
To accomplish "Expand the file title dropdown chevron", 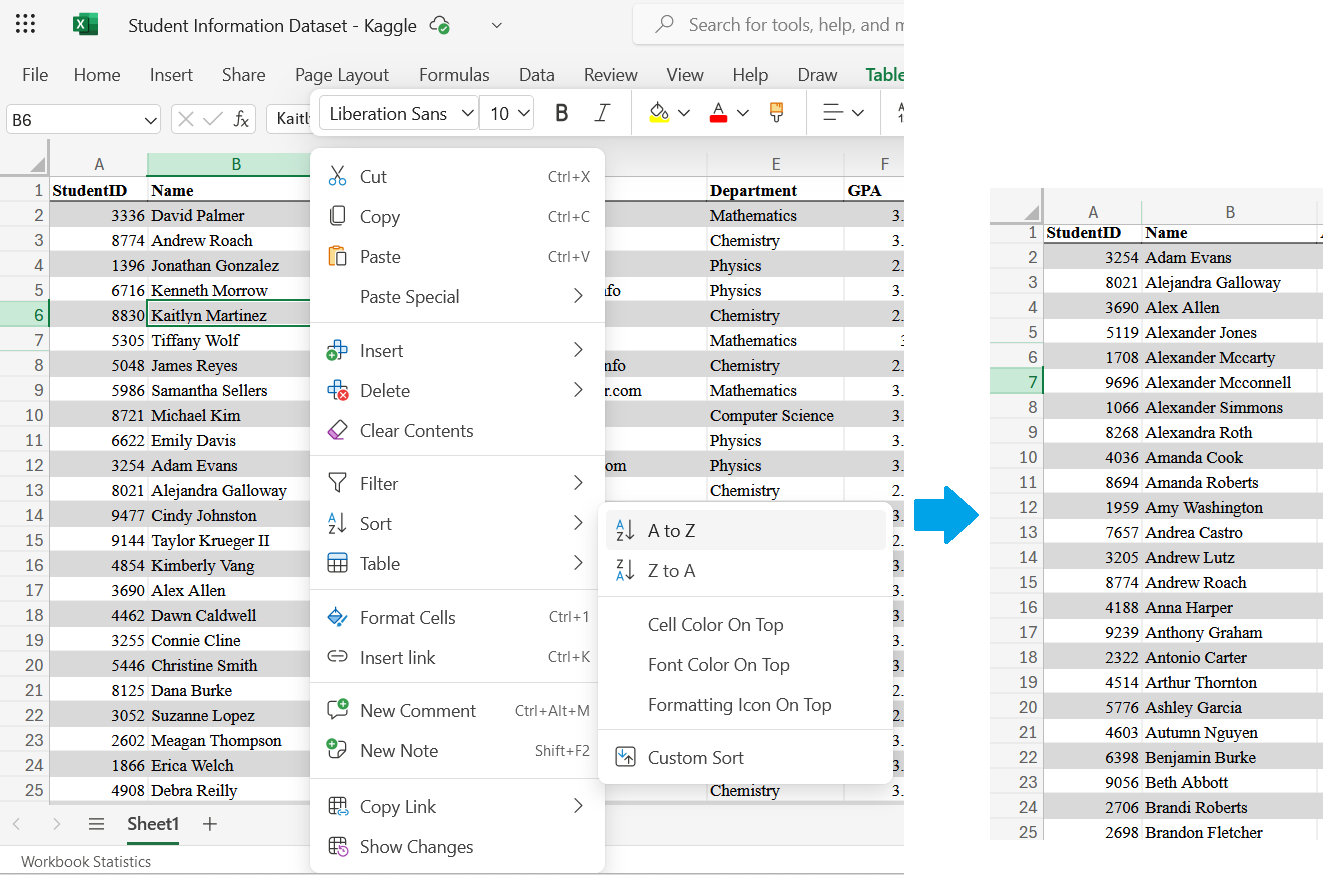I will coord(497,25).
